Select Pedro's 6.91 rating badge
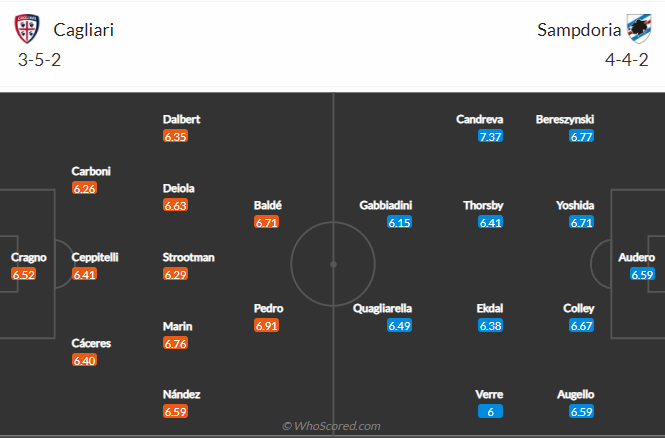665x438 pixels. tap(266, 326)
